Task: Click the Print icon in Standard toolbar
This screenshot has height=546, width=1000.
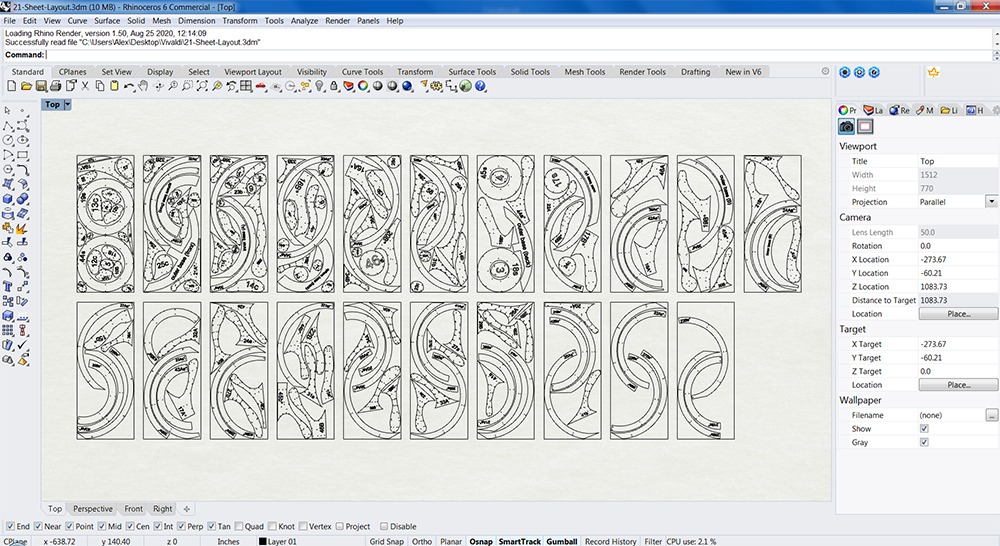Action: [x=55, y=87]
